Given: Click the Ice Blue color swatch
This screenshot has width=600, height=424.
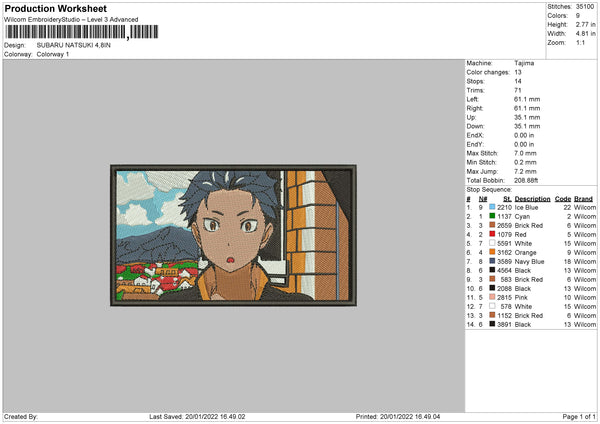Looking at the screenshot, I should pyautogui.click(x=492, y=207).
